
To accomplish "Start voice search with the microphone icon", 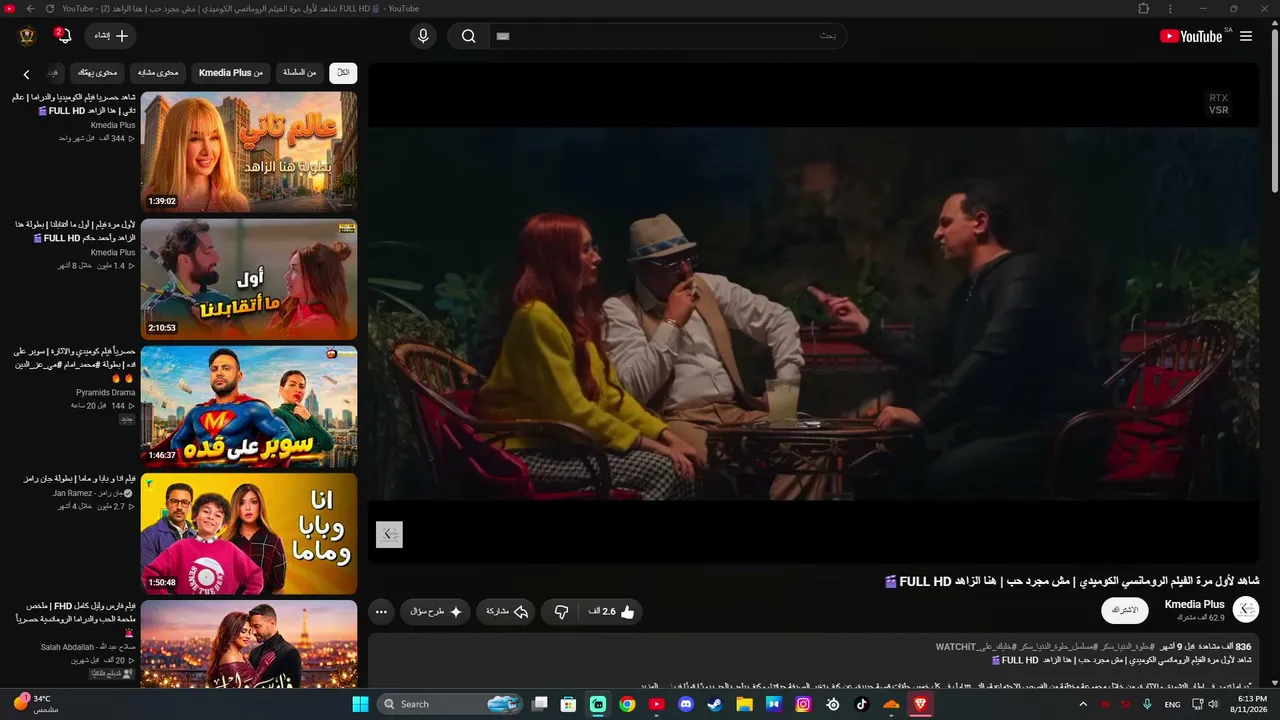I will pyautogui.click(x=423, y=36).
